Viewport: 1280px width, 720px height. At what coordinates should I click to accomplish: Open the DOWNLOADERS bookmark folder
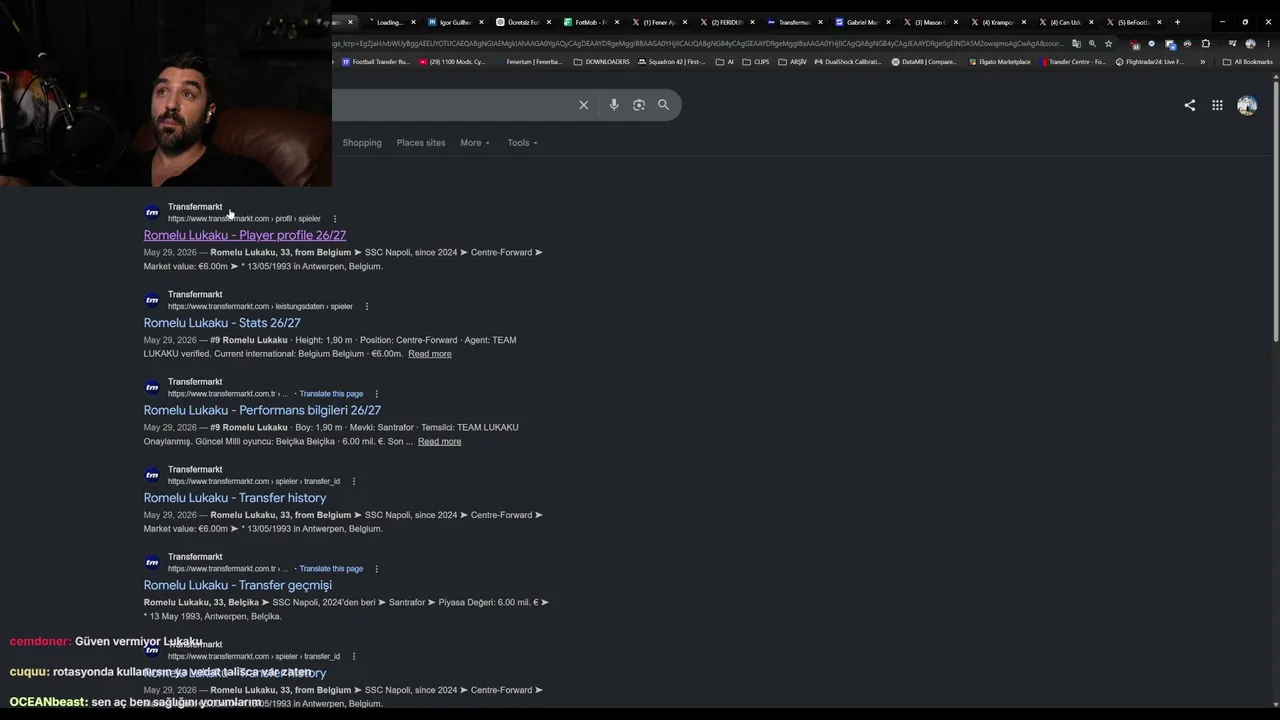coord(602,62)
